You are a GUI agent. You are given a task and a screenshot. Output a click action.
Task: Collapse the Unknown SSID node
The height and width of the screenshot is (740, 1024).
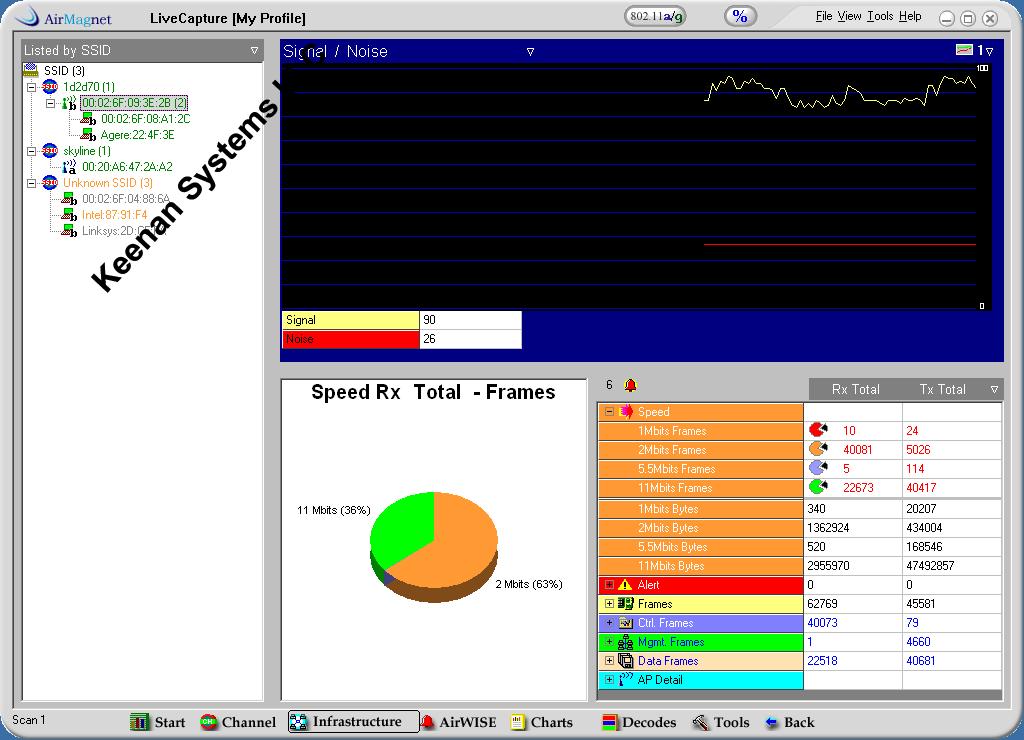coord(31,183)
